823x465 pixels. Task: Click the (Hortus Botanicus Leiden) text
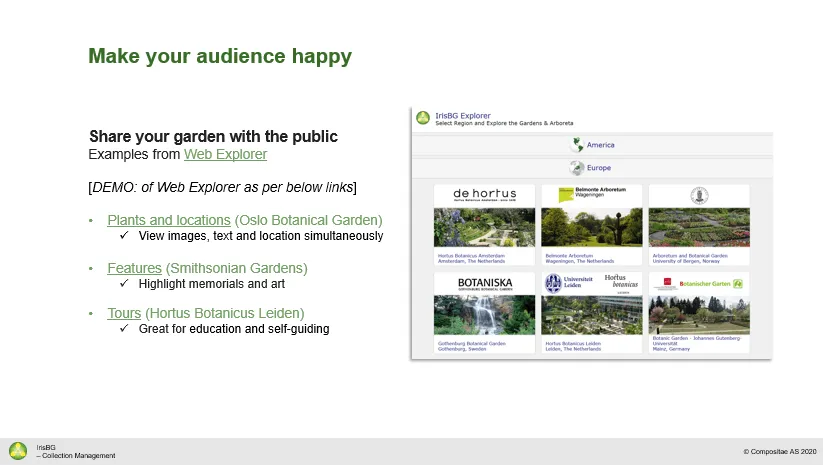225,313
